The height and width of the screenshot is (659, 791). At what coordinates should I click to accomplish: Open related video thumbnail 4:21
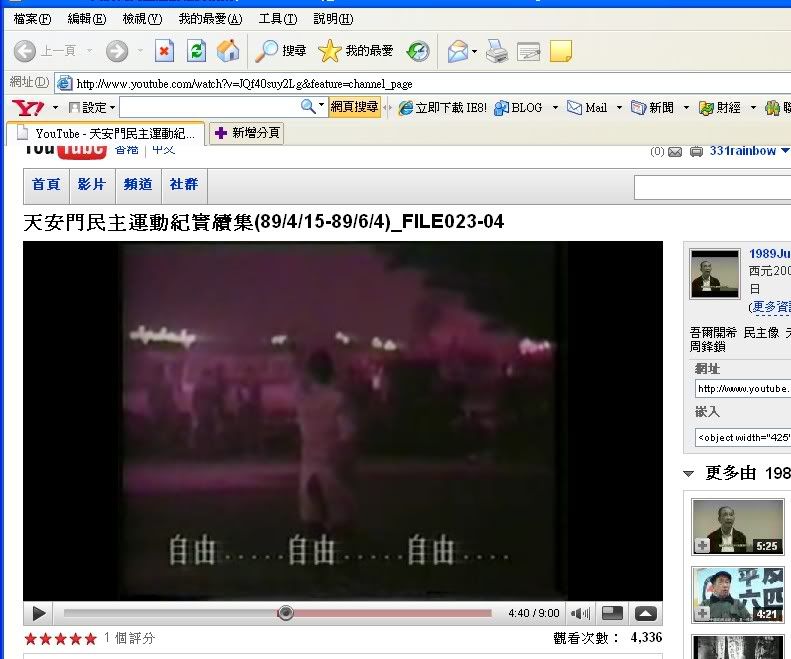(x=738, y=594)
